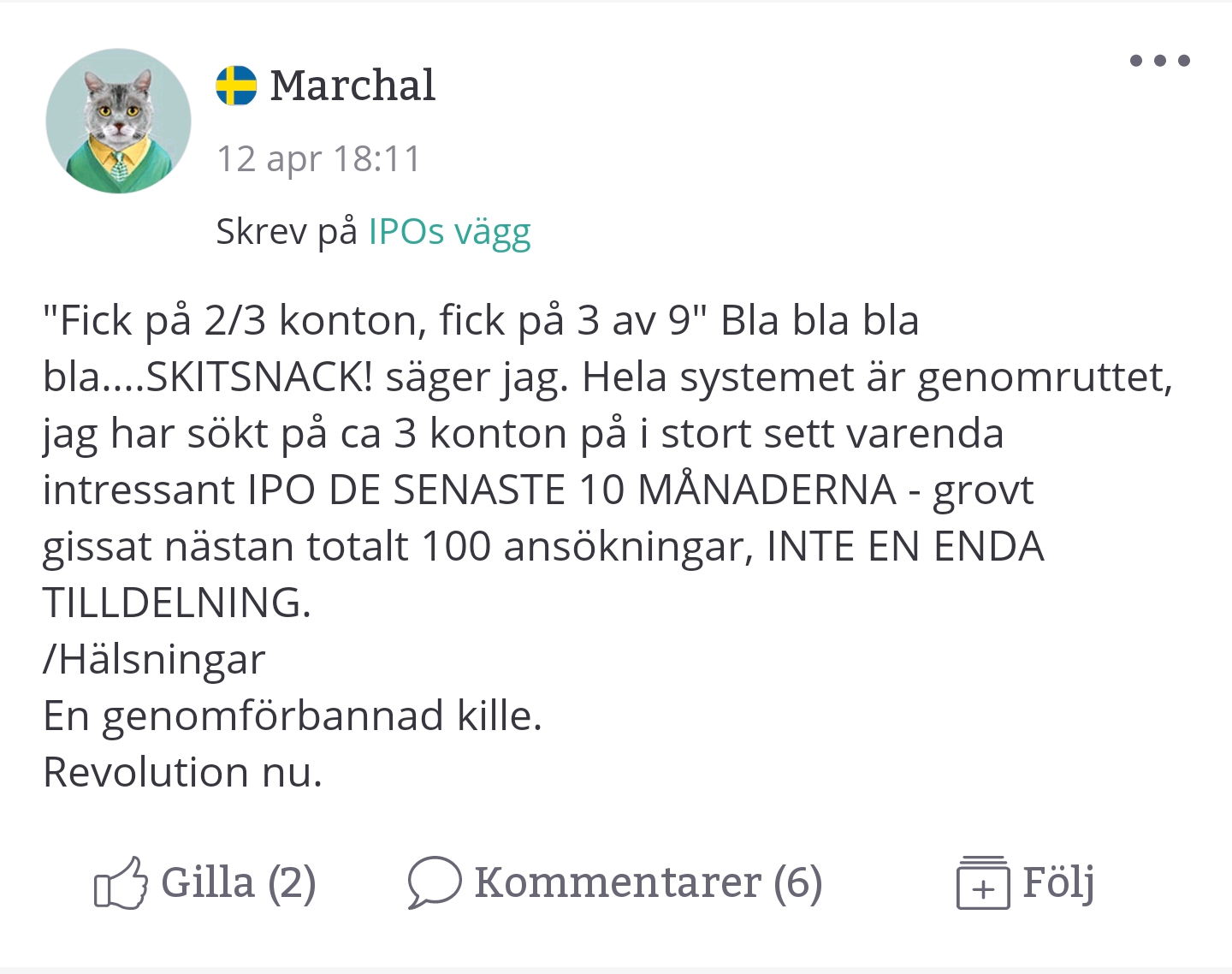Image resolution: width=1232 pixels, height=974 pixels.
Task: Open the three-dot post options menu
Action: [1159, 61]
